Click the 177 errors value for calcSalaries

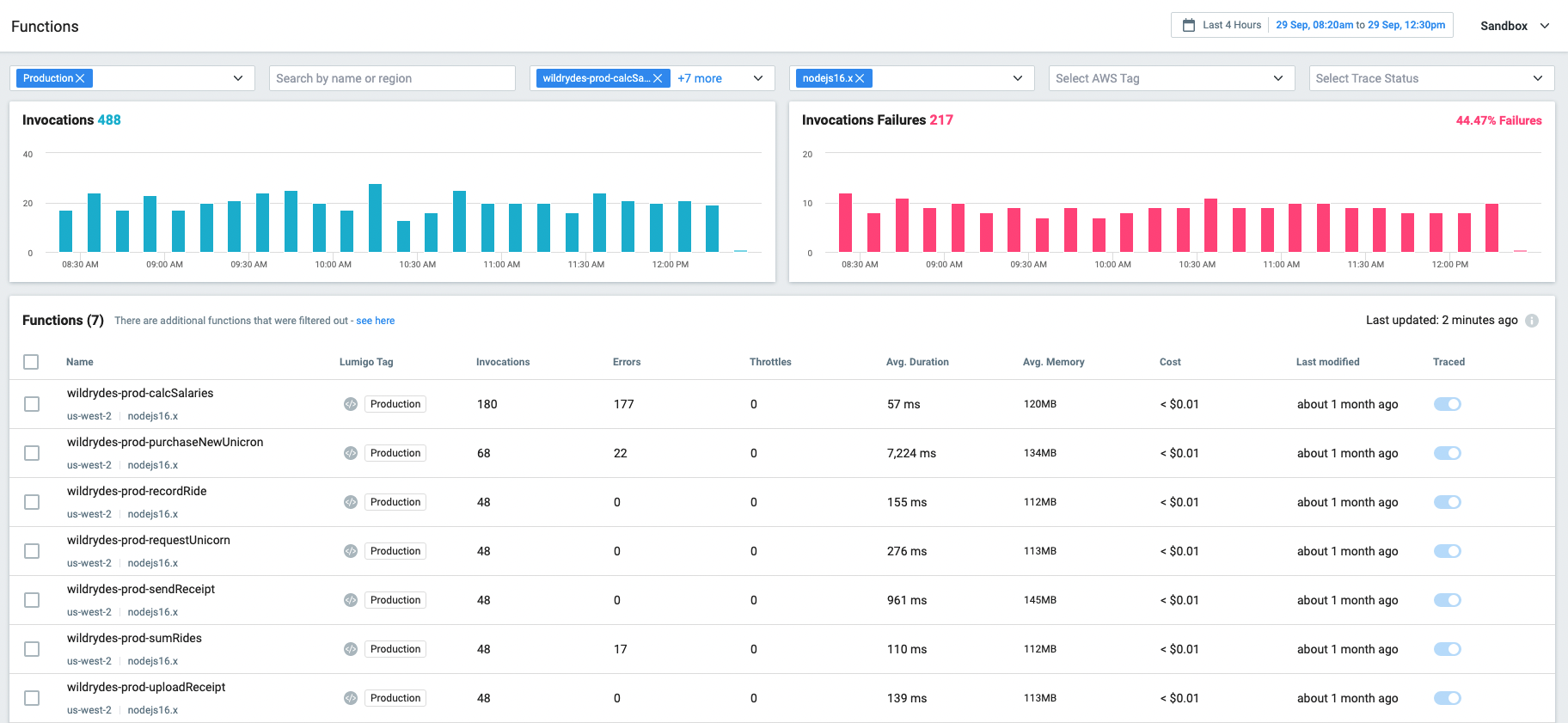(x=623, y=404)
